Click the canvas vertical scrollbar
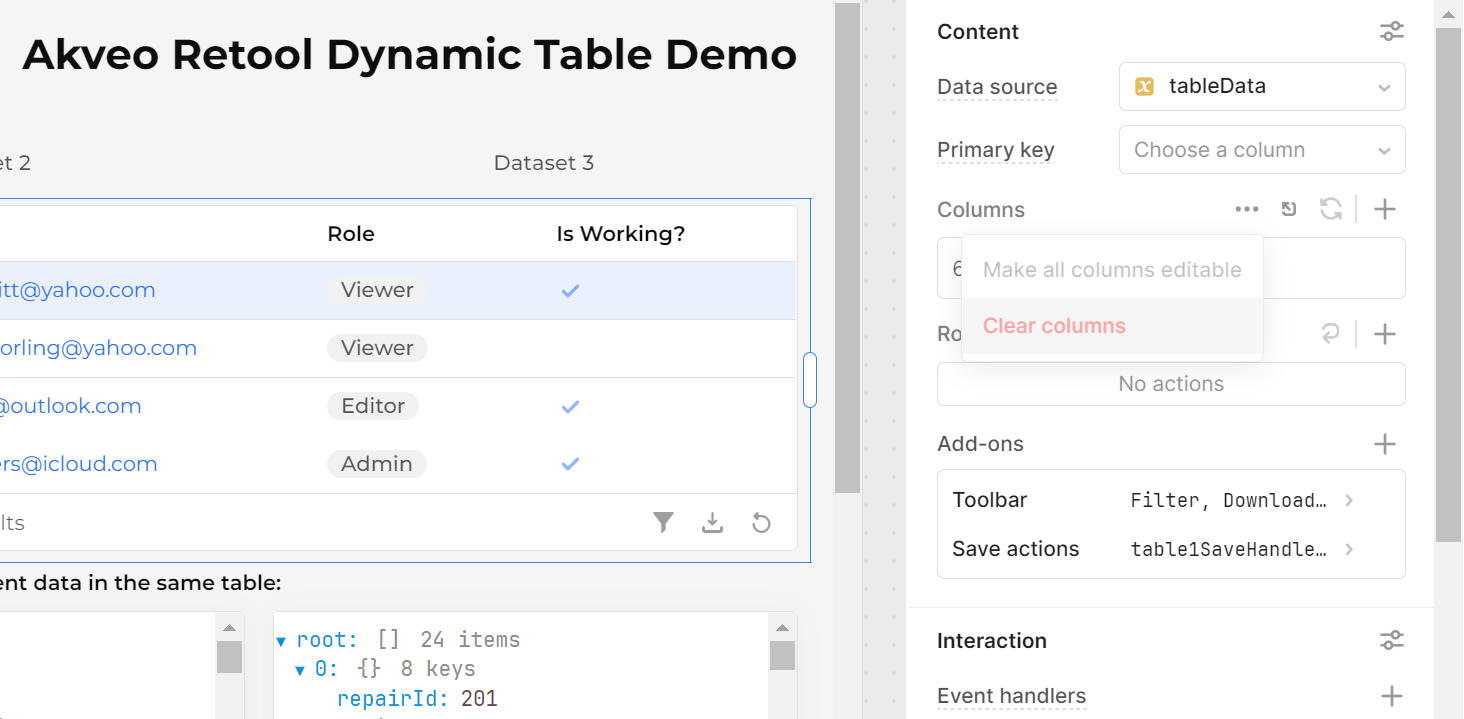 pos(847,247)
